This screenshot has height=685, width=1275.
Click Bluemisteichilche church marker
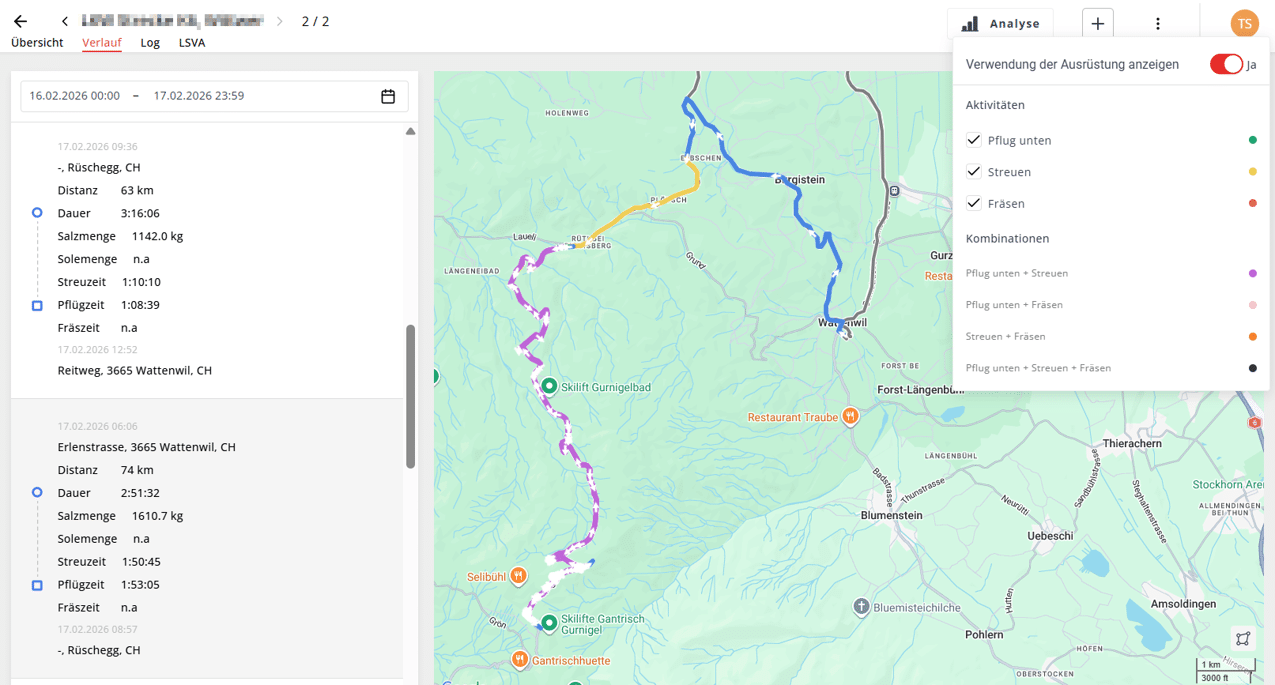point(862,607)
